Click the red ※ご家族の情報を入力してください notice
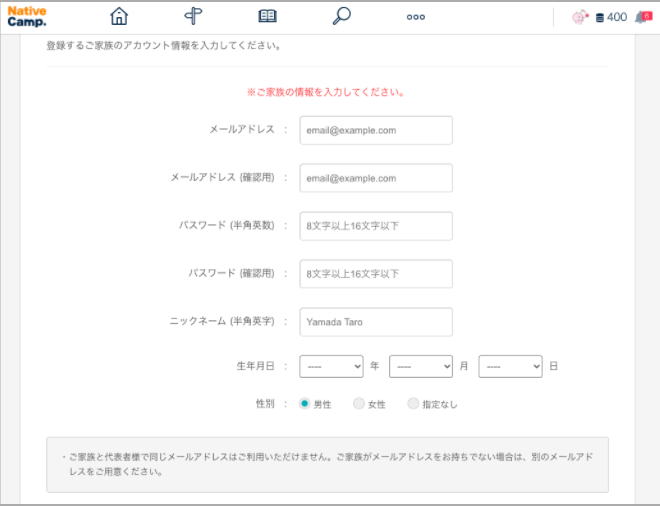This screenshot has width=660, height=507. pos(325,92)
